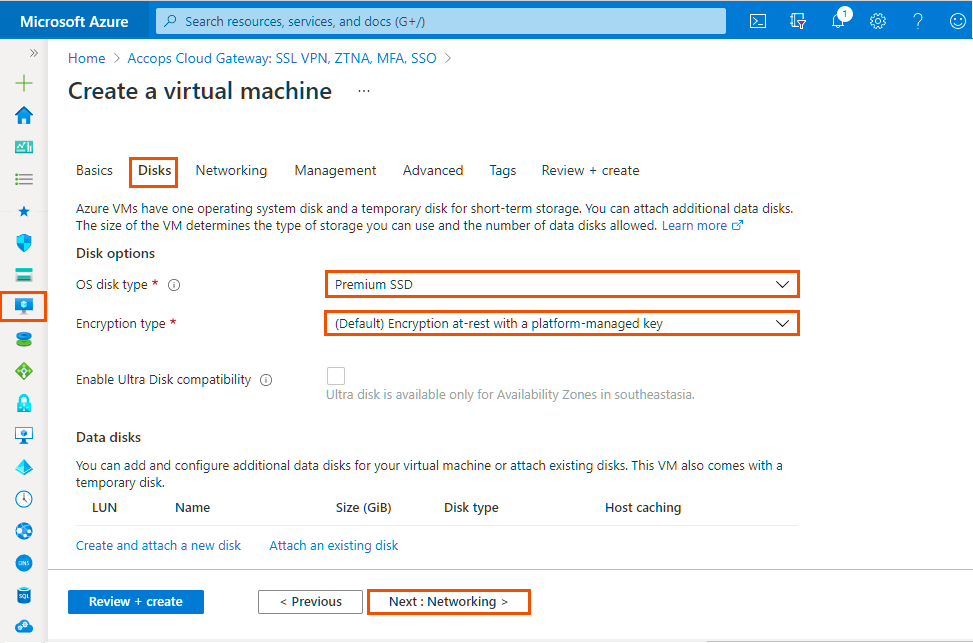The width and height of the screenshot is (973, 643).
Task: Follow the Learn more link
Action: [x=702, y=226]
